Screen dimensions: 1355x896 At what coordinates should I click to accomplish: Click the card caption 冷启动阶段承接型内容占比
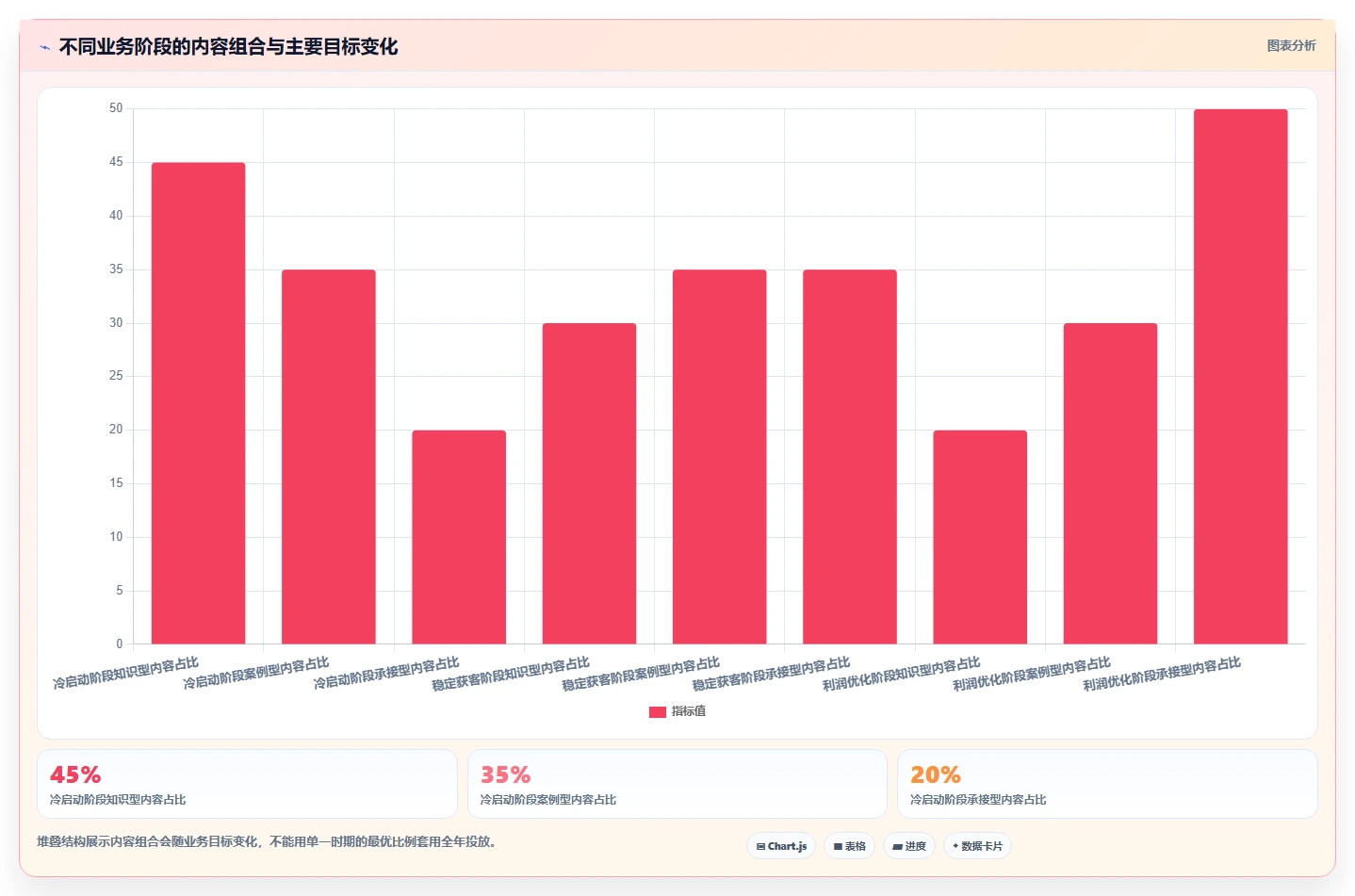[x=978, y=800]
